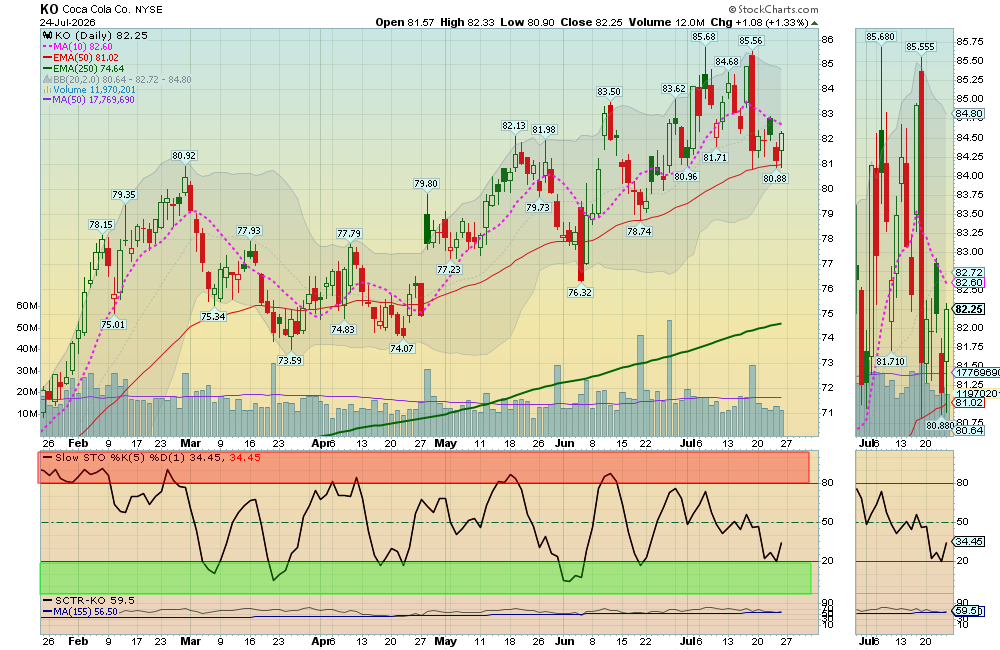Click the '76.32' June low label
This screenshot has height=650, width=1000.
coord(580,293)
